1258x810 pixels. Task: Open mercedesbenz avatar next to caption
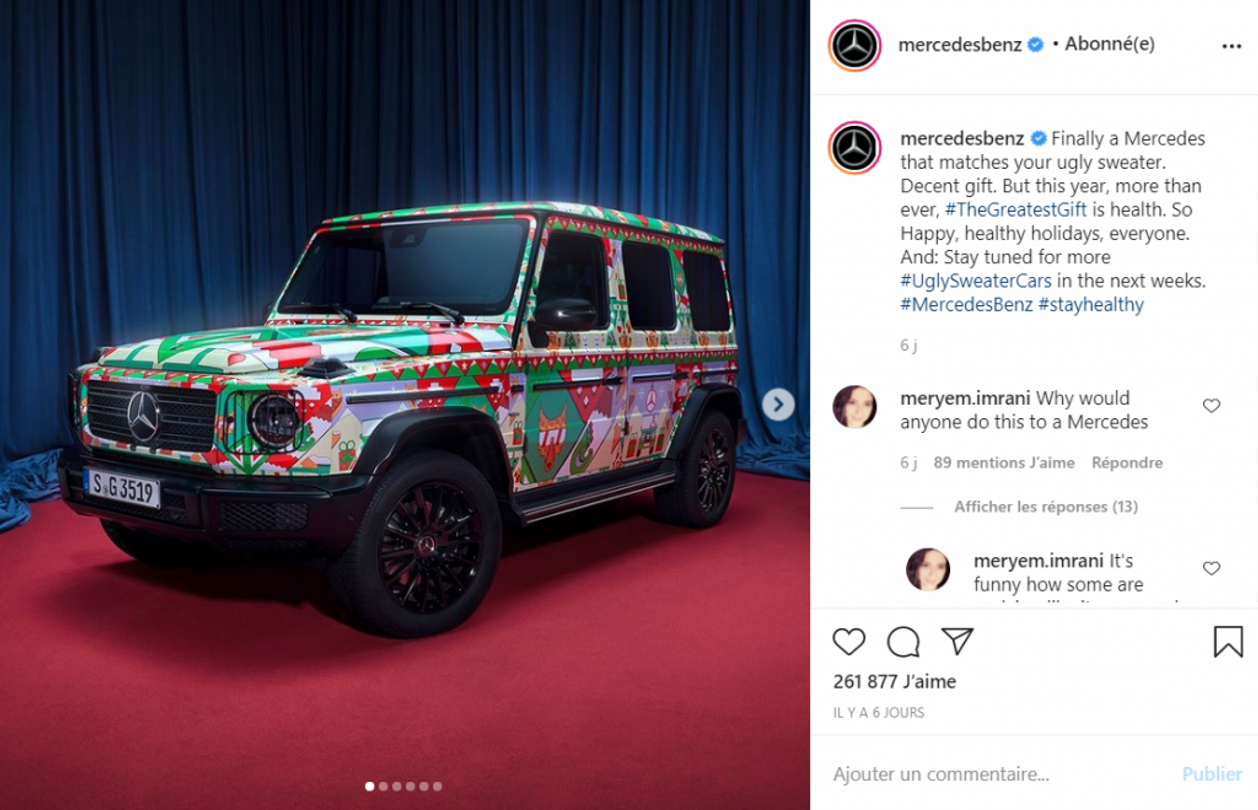(x=855, y=148)
